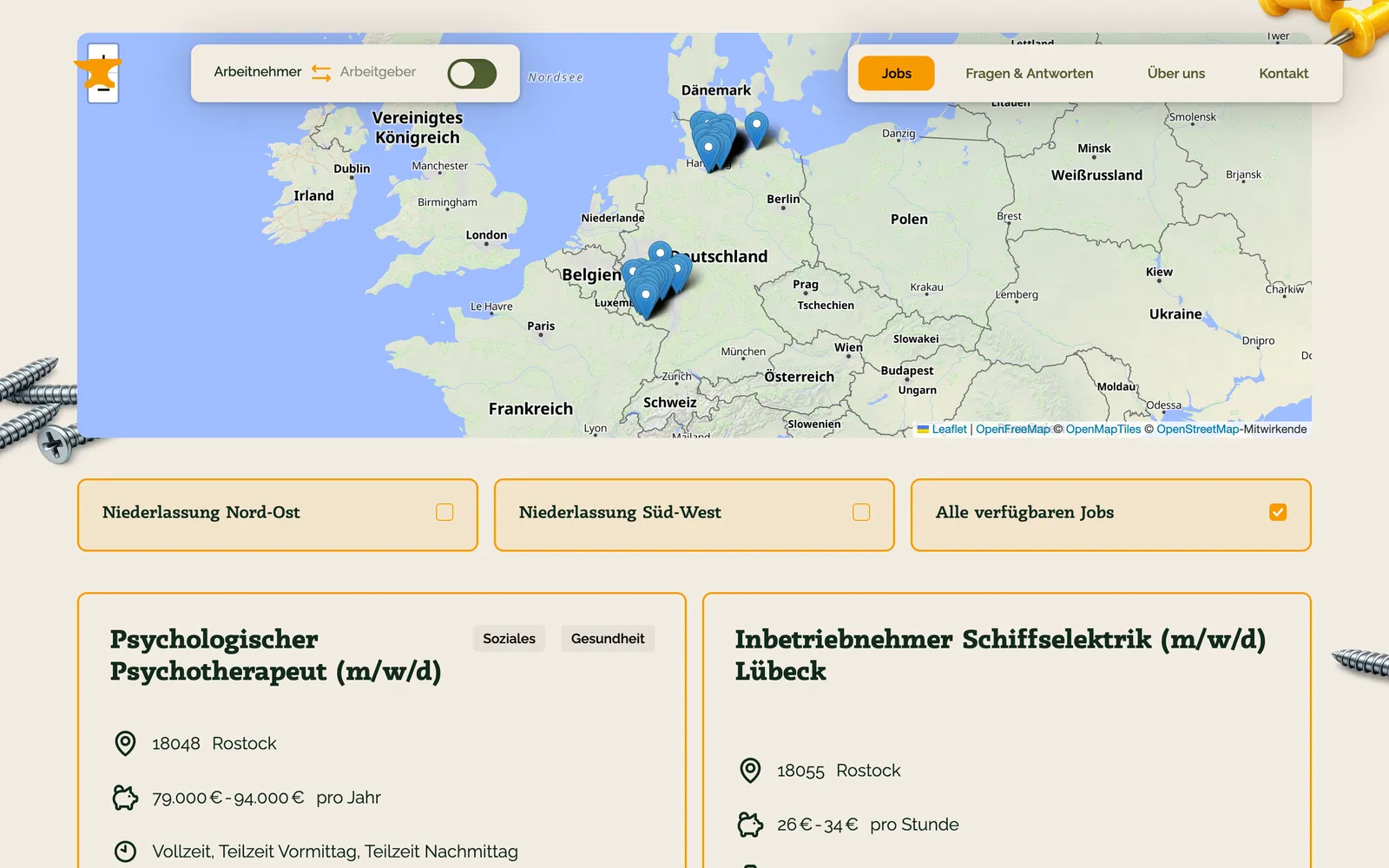Click the 79.000 € - 94.000 € pro Jahr text
This screenshot has width=1389, height=868.
point(267,798)
